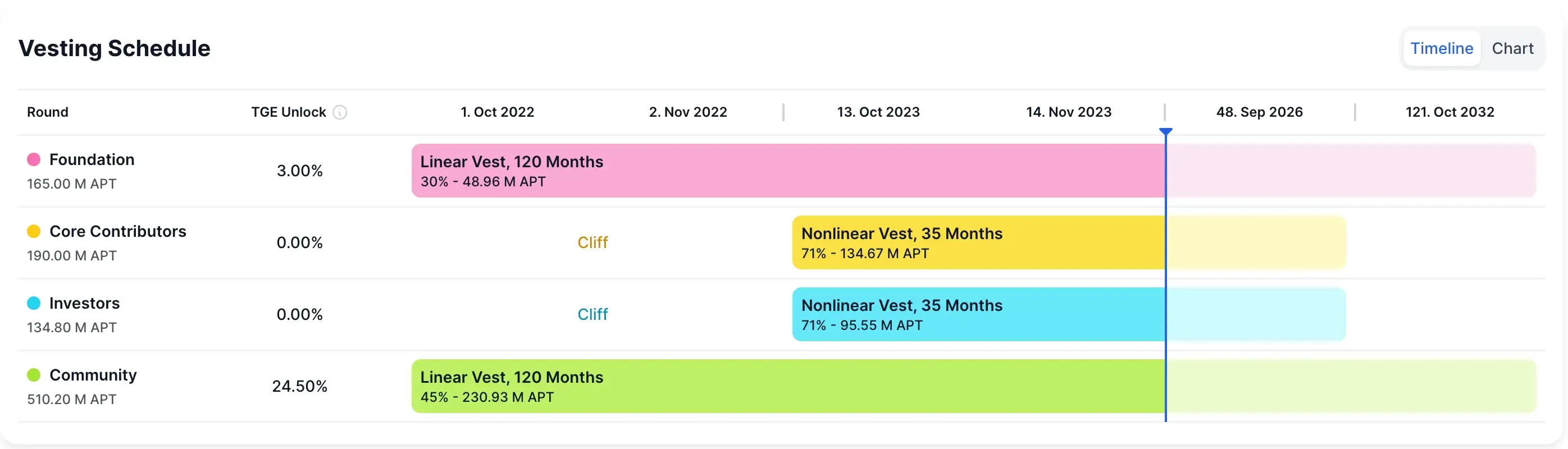Viewport: 1568px width, 449px height.
Task: Click the 48. Sep 2026 date header
Action: coord(1259,113)
